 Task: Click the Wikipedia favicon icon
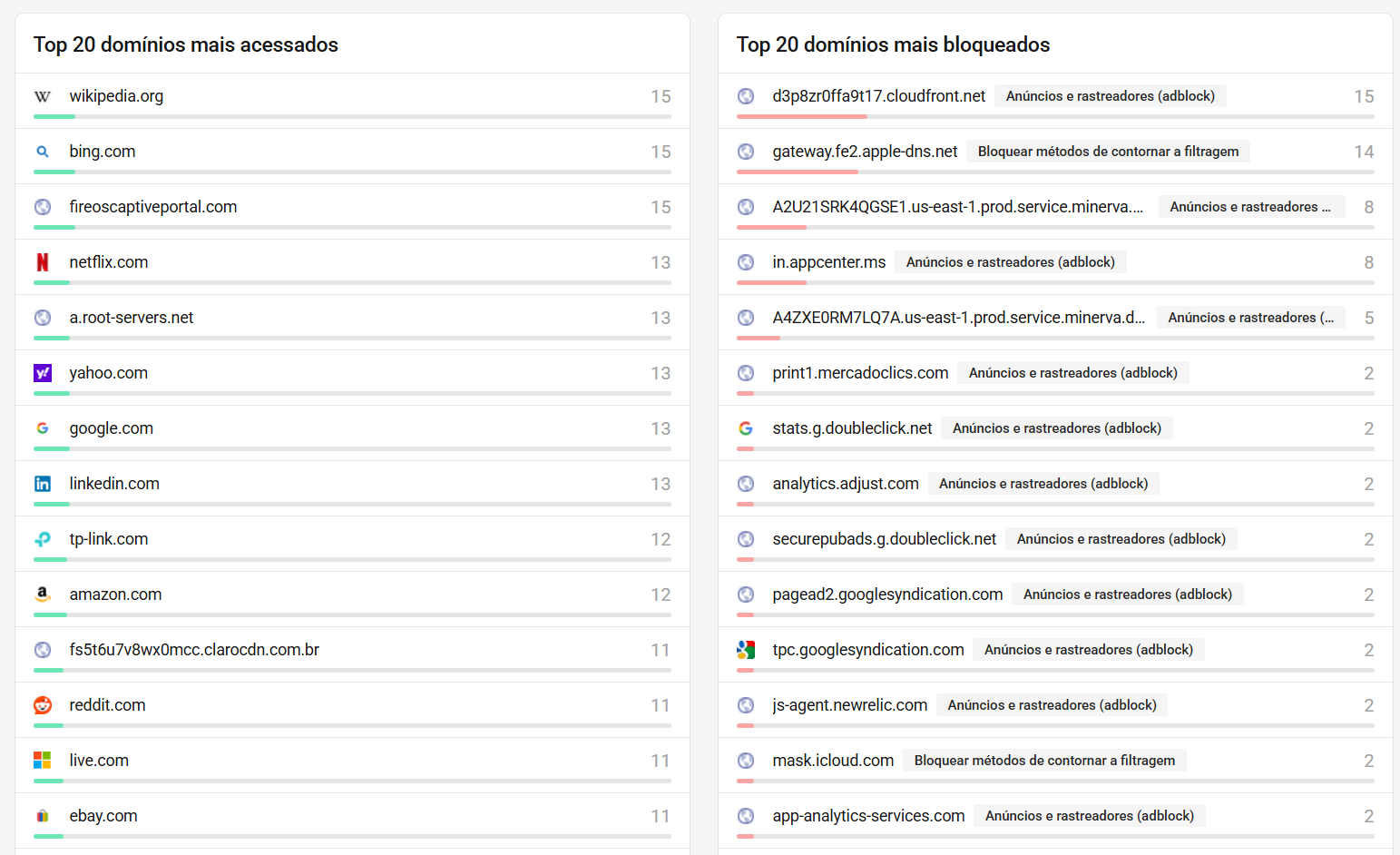pos(43,96)
